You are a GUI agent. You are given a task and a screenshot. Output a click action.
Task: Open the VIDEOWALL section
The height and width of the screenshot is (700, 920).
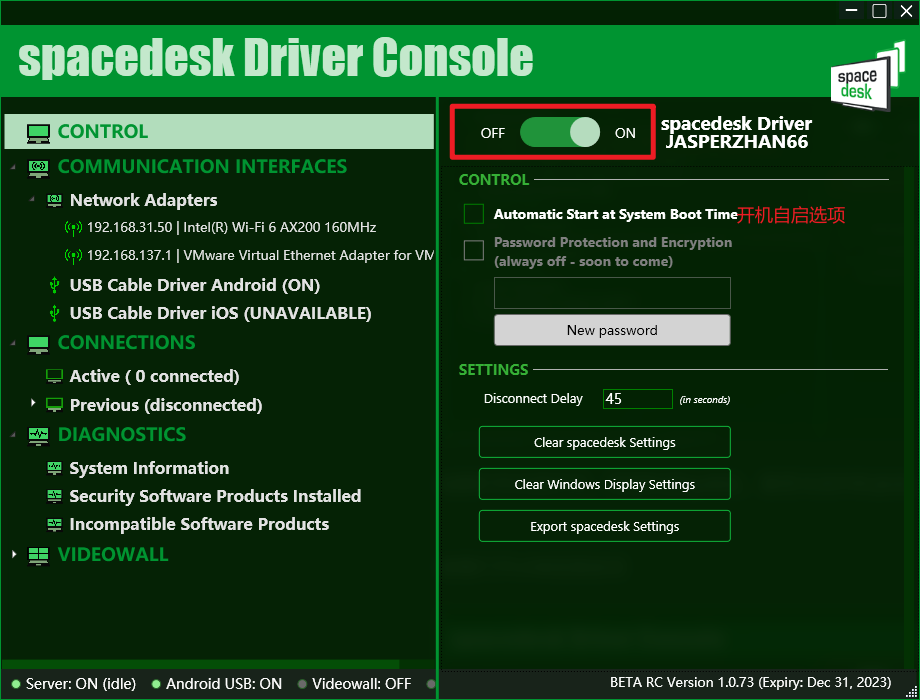pyautogui.click(x=113, y=554)
